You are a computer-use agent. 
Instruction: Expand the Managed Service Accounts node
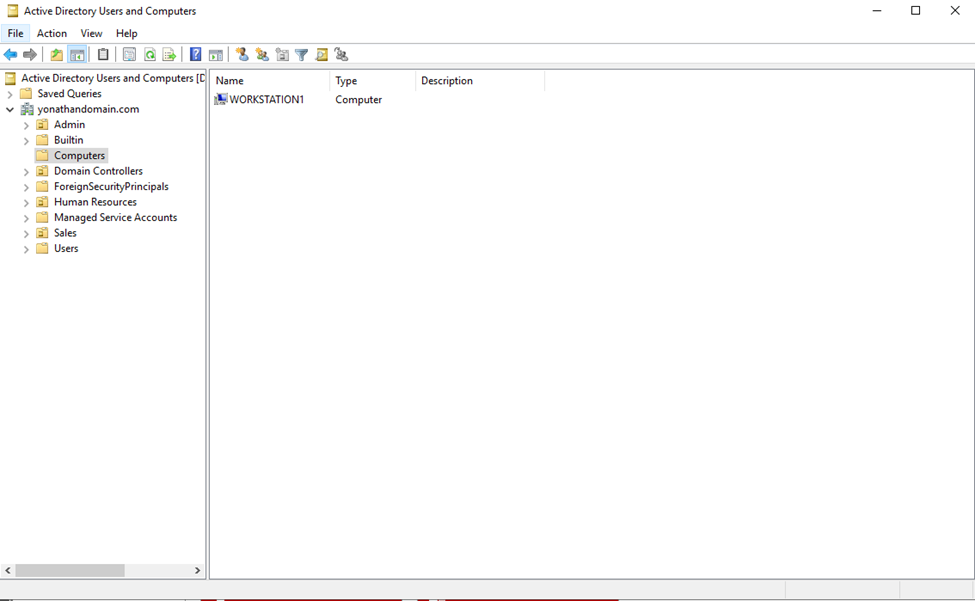26,219
